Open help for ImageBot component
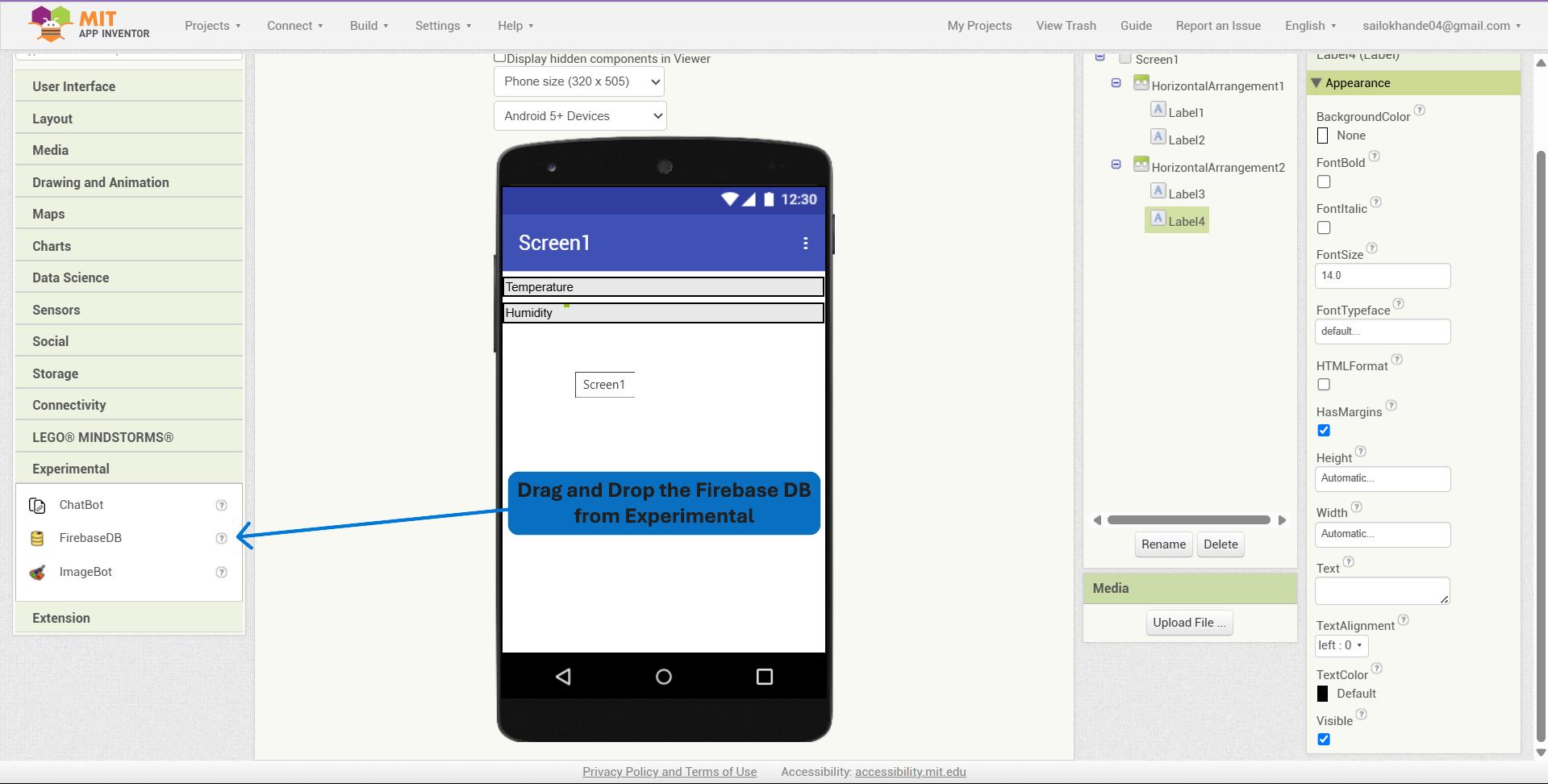Screen dimensions: 1548x784 (221, 572)
